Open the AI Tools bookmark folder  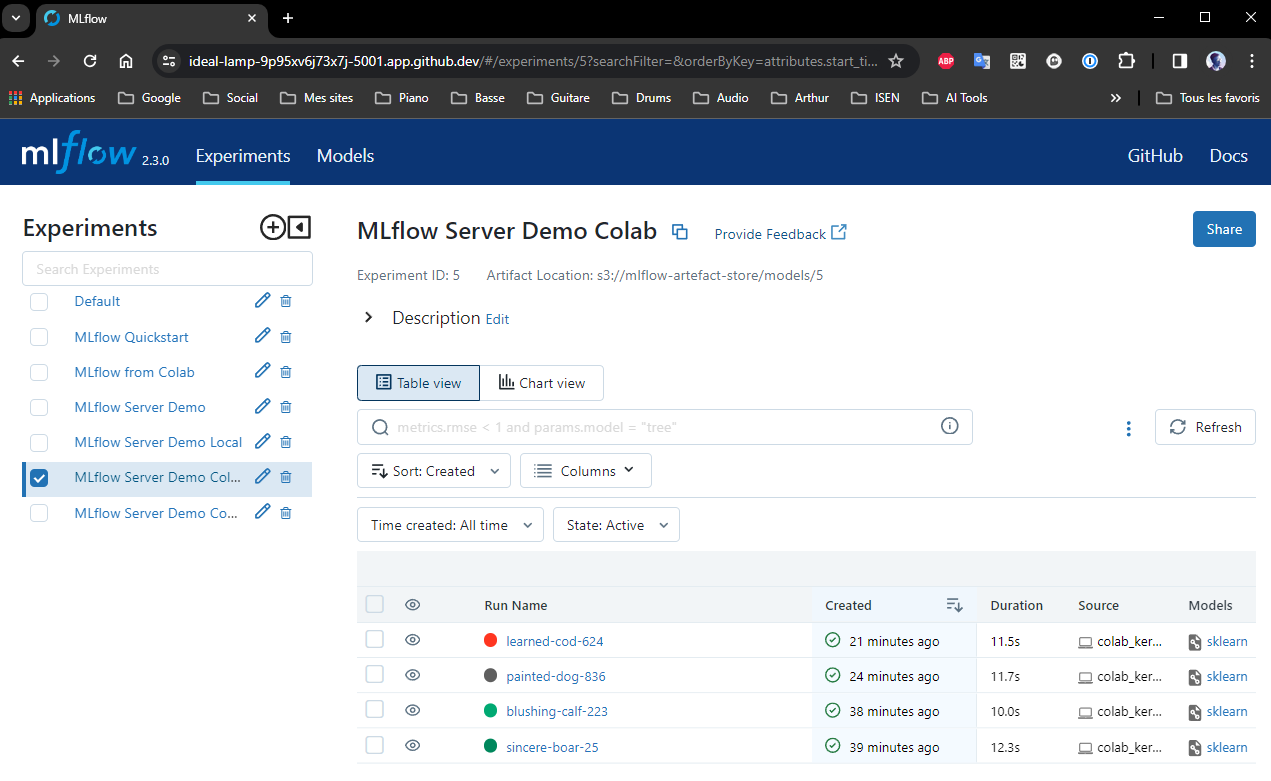[954, 98]
